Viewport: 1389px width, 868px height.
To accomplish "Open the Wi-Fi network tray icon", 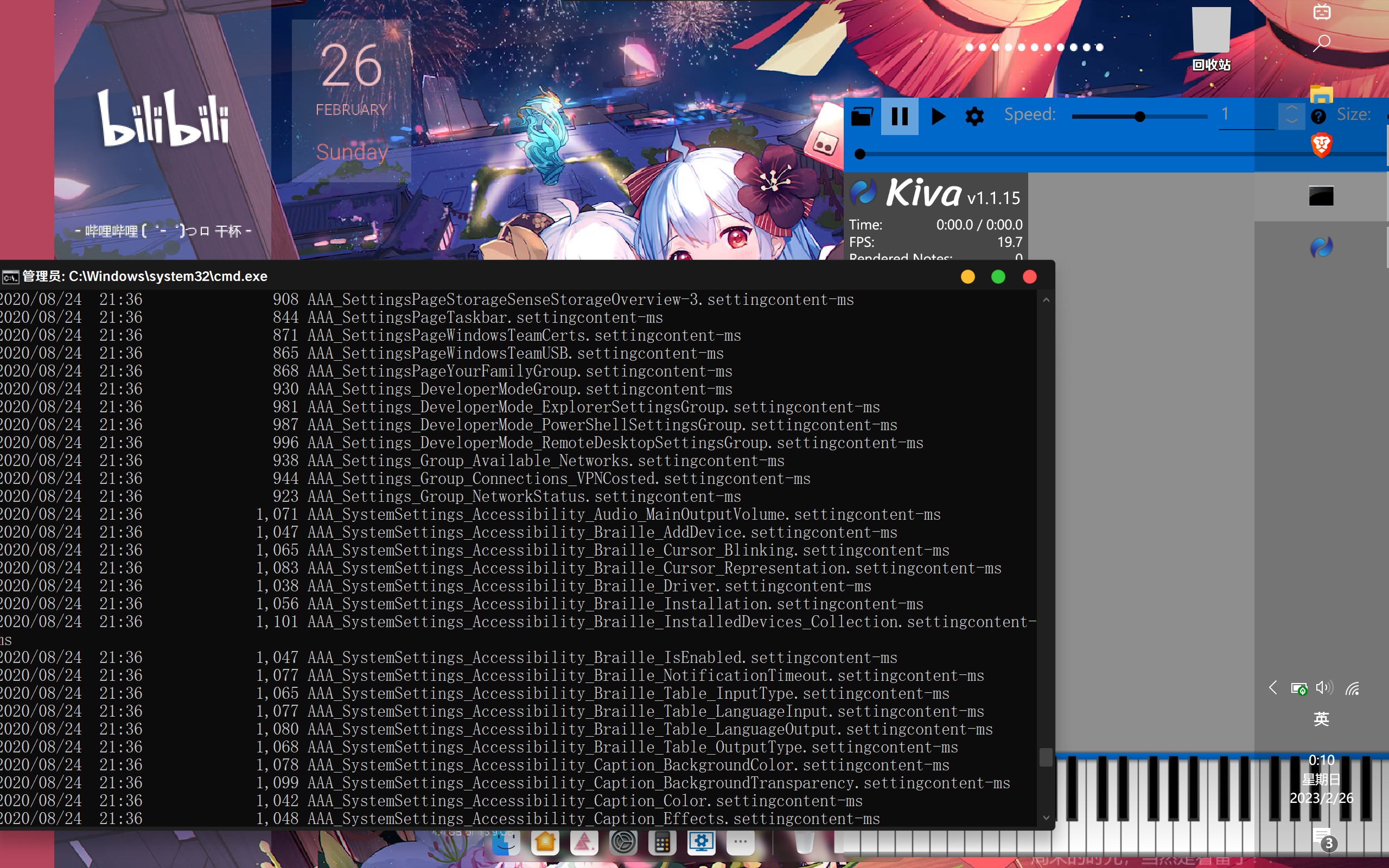I will (x=1352, y=688).
